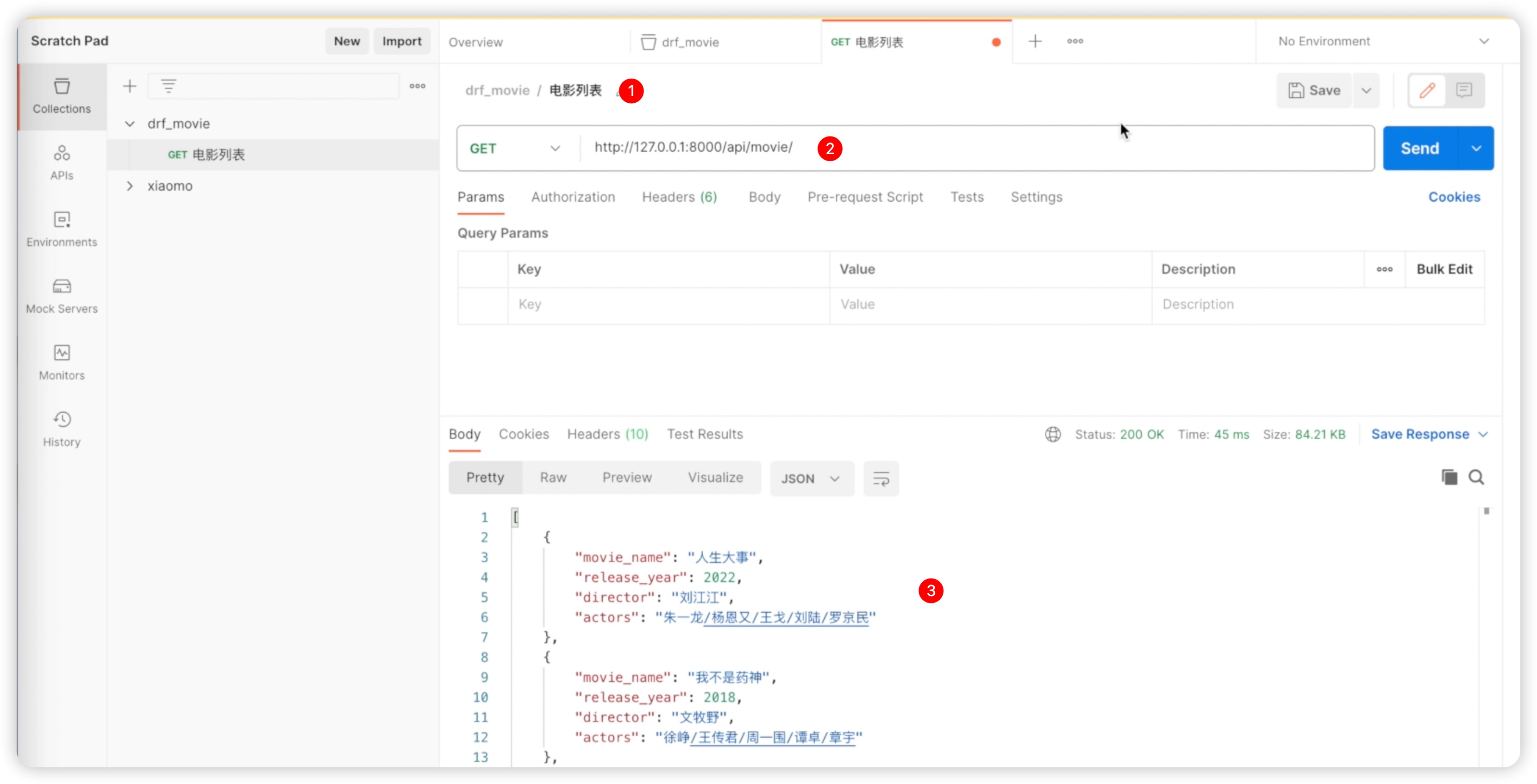Viewport: 1537px width, 784px height.
Task: Click Bulk Edit for query params
Action: coord(1444,269)
